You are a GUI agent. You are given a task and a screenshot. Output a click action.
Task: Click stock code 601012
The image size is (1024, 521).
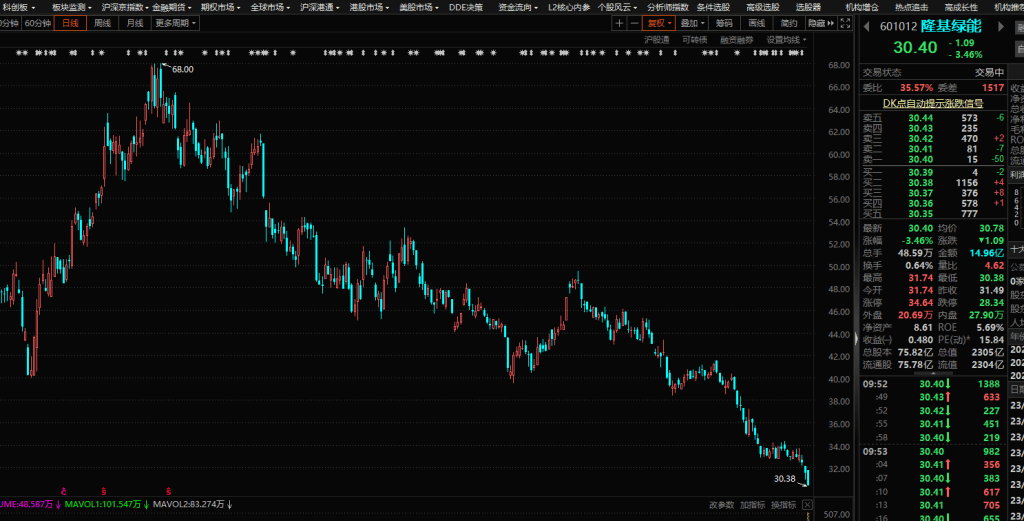[x=899, y=27]
